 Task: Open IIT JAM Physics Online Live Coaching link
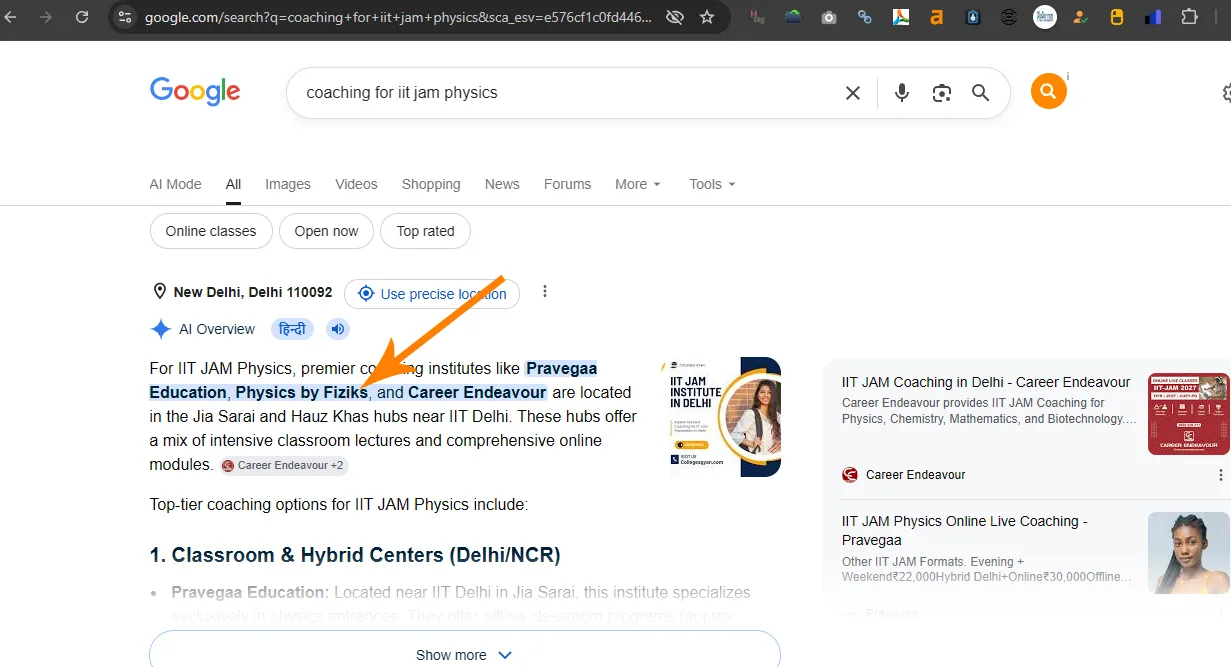pos(964,530)
